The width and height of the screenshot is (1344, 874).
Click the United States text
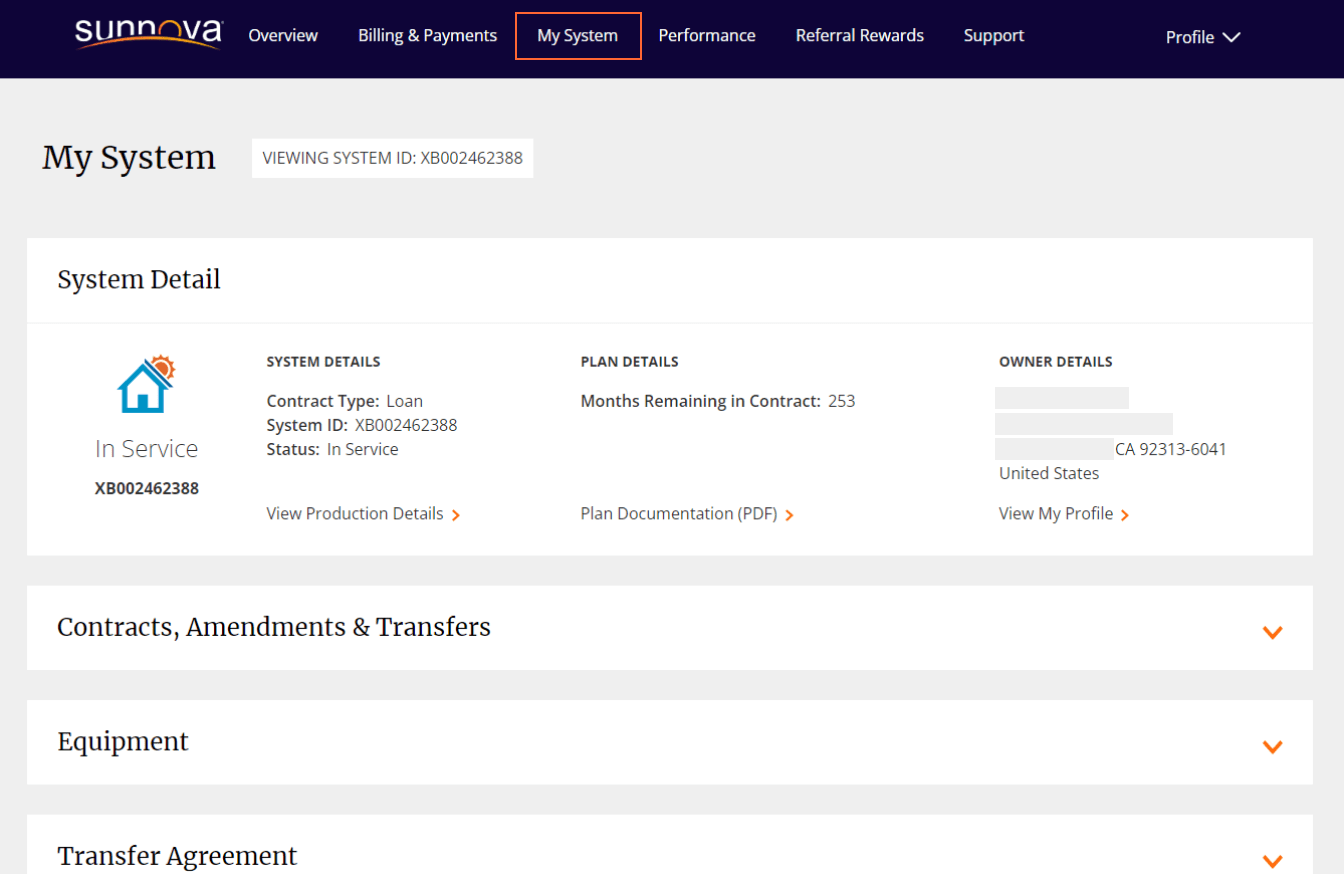[1049, 473]
